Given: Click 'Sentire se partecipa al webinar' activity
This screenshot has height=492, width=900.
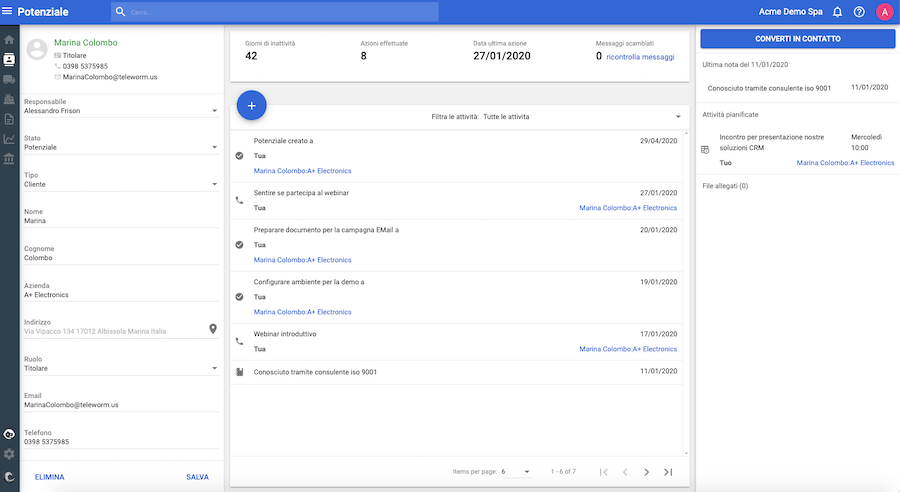Looking at the screenshot, I should (301, 193).
